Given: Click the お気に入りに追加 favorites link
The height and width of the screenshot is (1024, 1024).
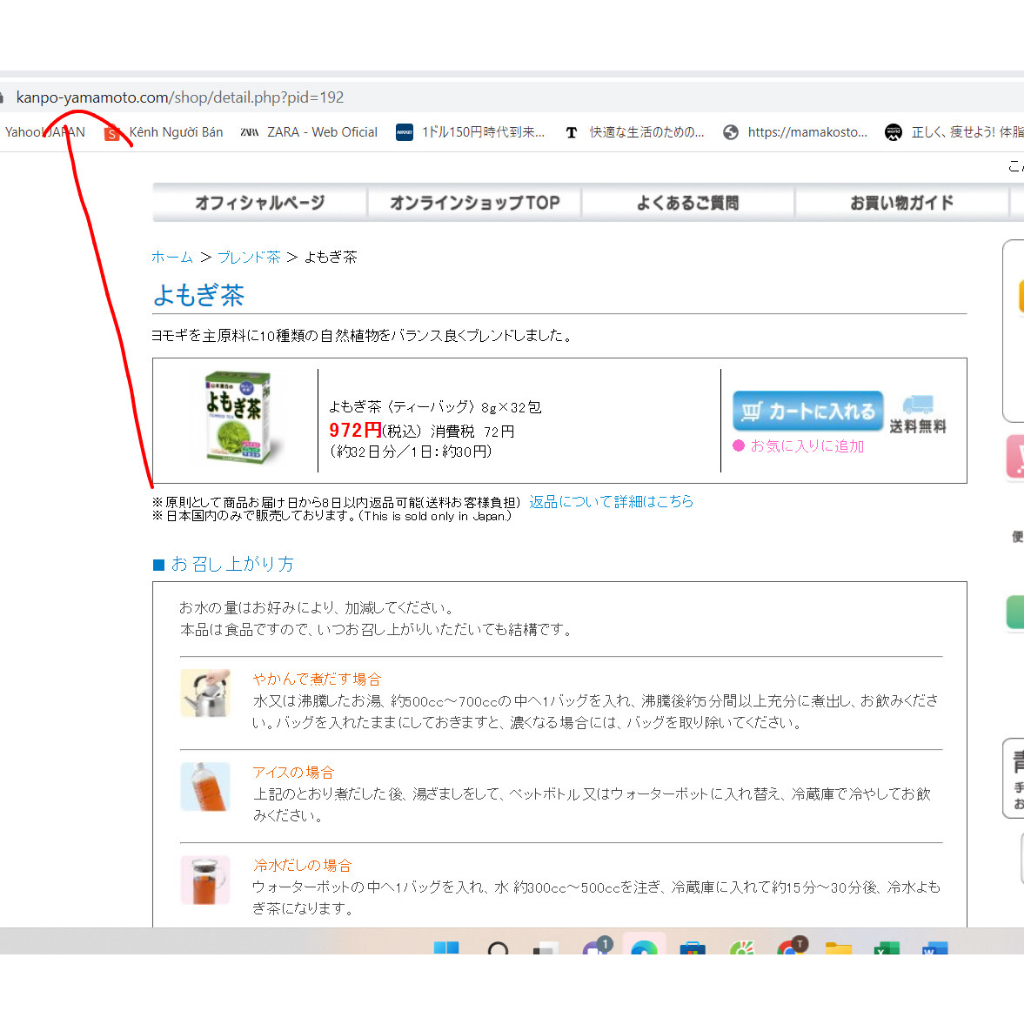Looking at the screenshot, I should (x=806, y=446).
